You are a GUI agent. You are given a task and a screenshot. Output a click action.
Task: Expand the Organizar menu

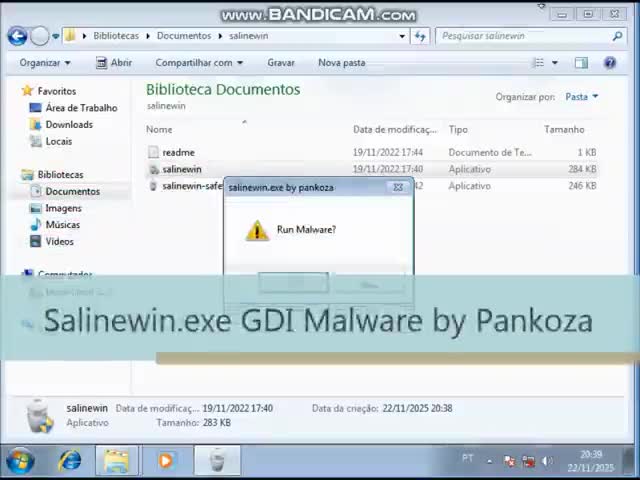tap(45, 62)
